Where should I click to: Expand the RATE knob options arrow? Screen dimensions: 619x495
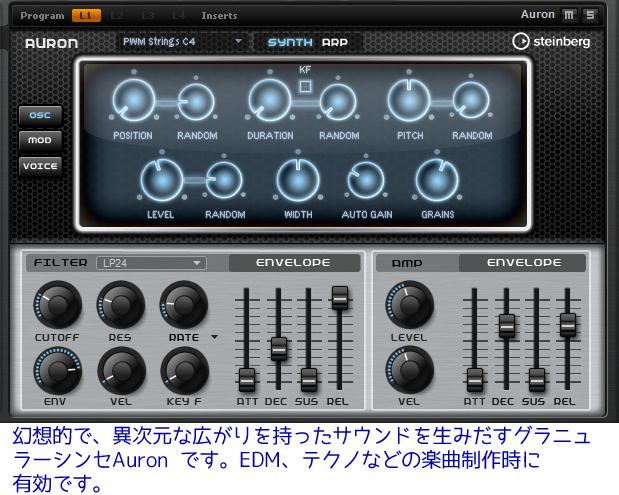pos(214,337)
